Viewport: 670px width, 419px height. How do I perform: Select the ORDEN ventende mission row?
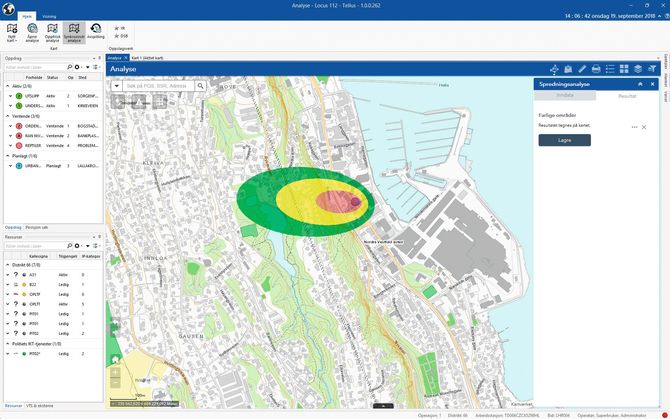pos(53,126)
